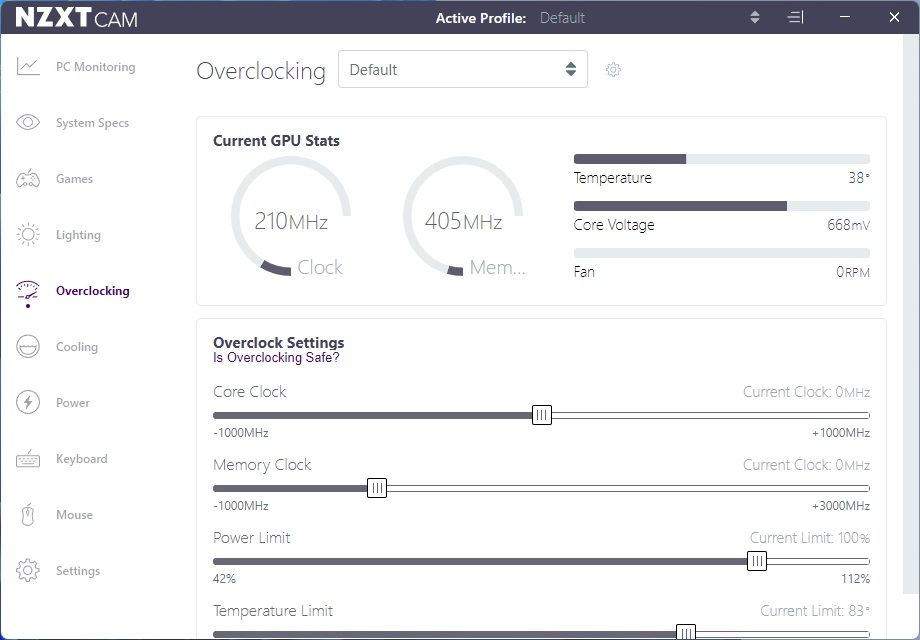This screenshot has width=920, height=640.
Task: Click the Games controller icon
Action: point(28,178)
